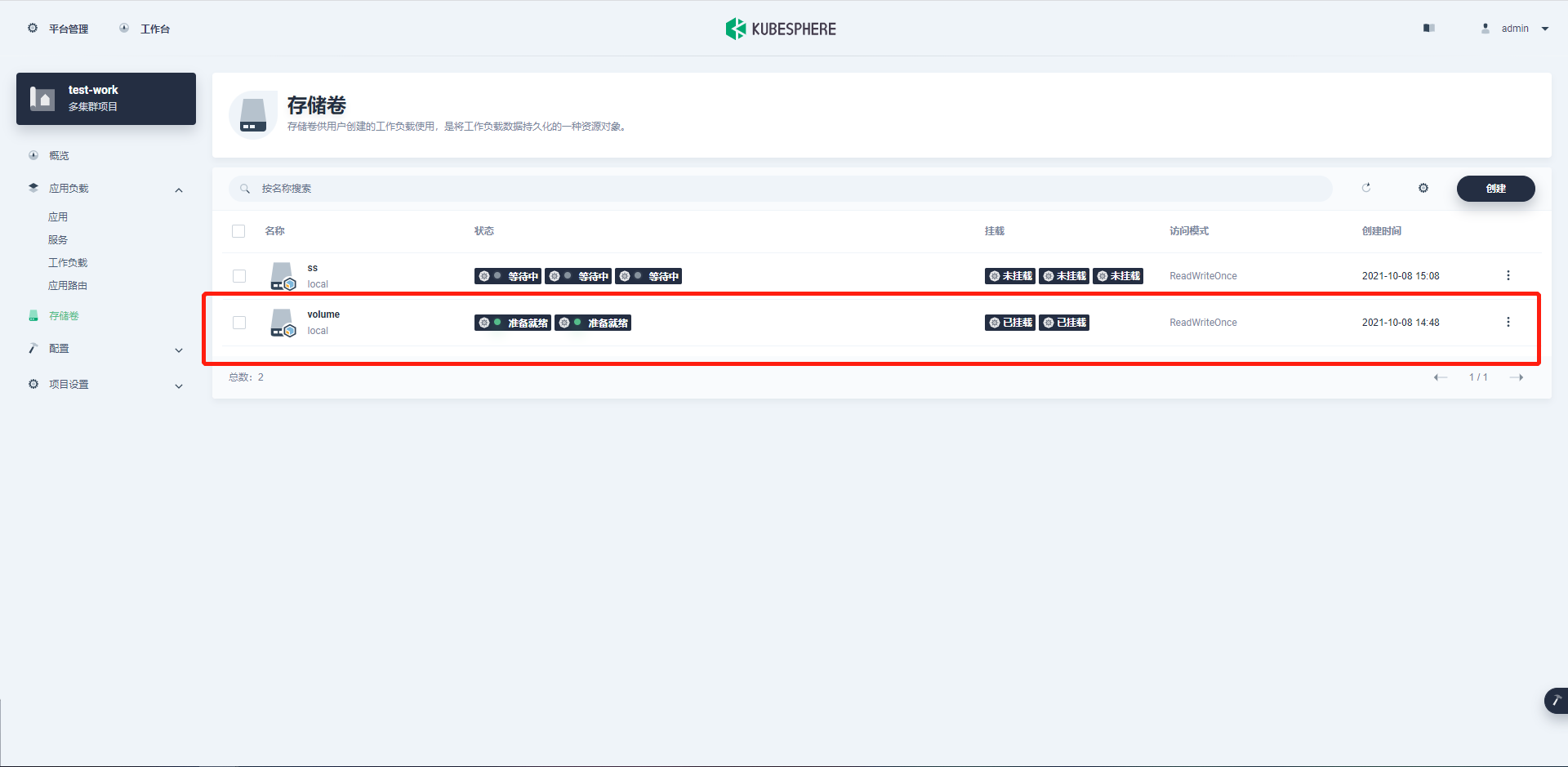Expand the 项目设置 section

tap(179, 386)
